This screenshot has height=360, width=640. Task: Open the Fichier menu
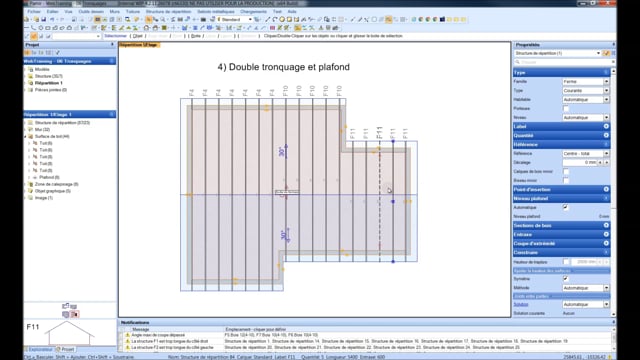click(34, 12)
